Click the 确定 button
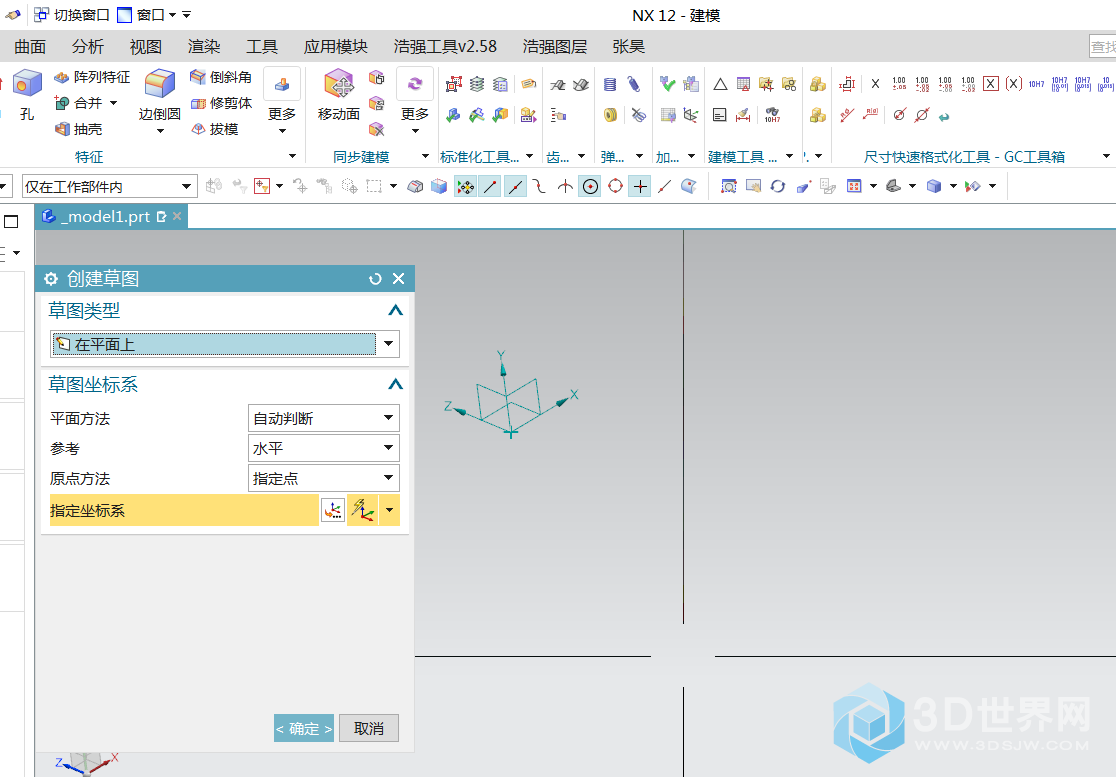Viewport: 1116px width, 777px height. (x=304, y=728)
